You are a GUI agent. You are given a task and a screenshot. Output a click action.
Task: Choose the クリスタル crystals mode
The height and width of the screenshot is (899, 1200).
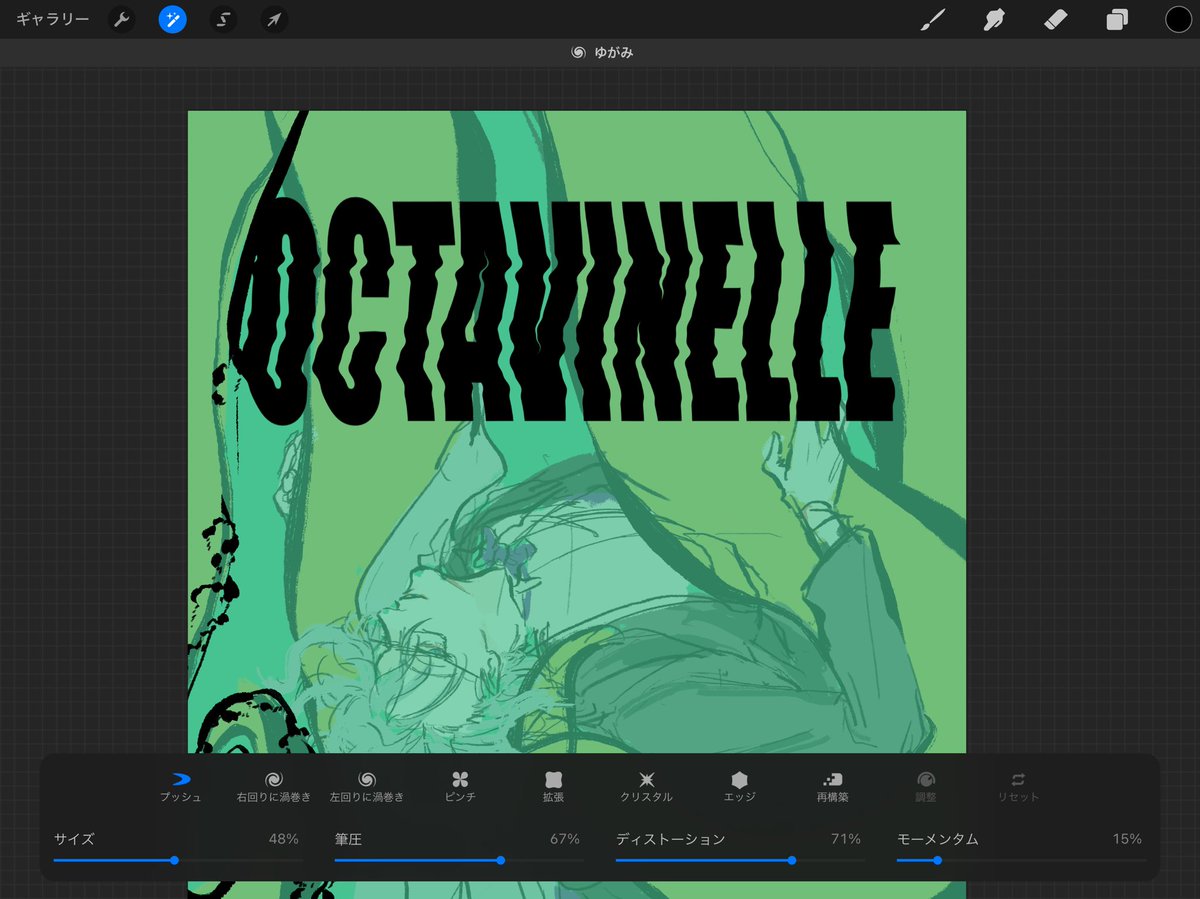tap(646, 787)
